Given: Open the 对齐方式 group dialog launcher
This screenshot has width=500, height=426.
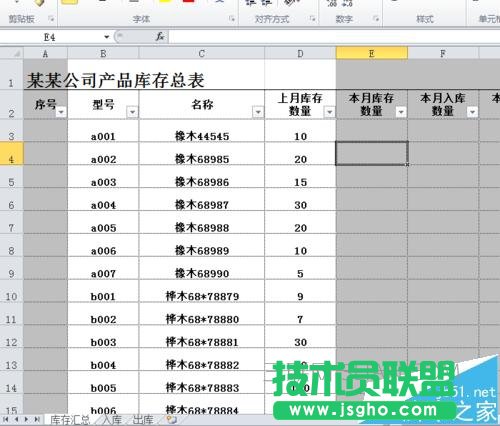Looking at the screenshot, I should pyautogui.click(x=312, y=19).
